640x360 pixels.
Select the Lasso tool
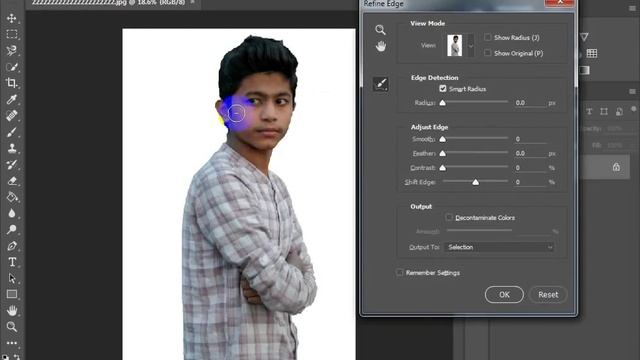point(11,51)
